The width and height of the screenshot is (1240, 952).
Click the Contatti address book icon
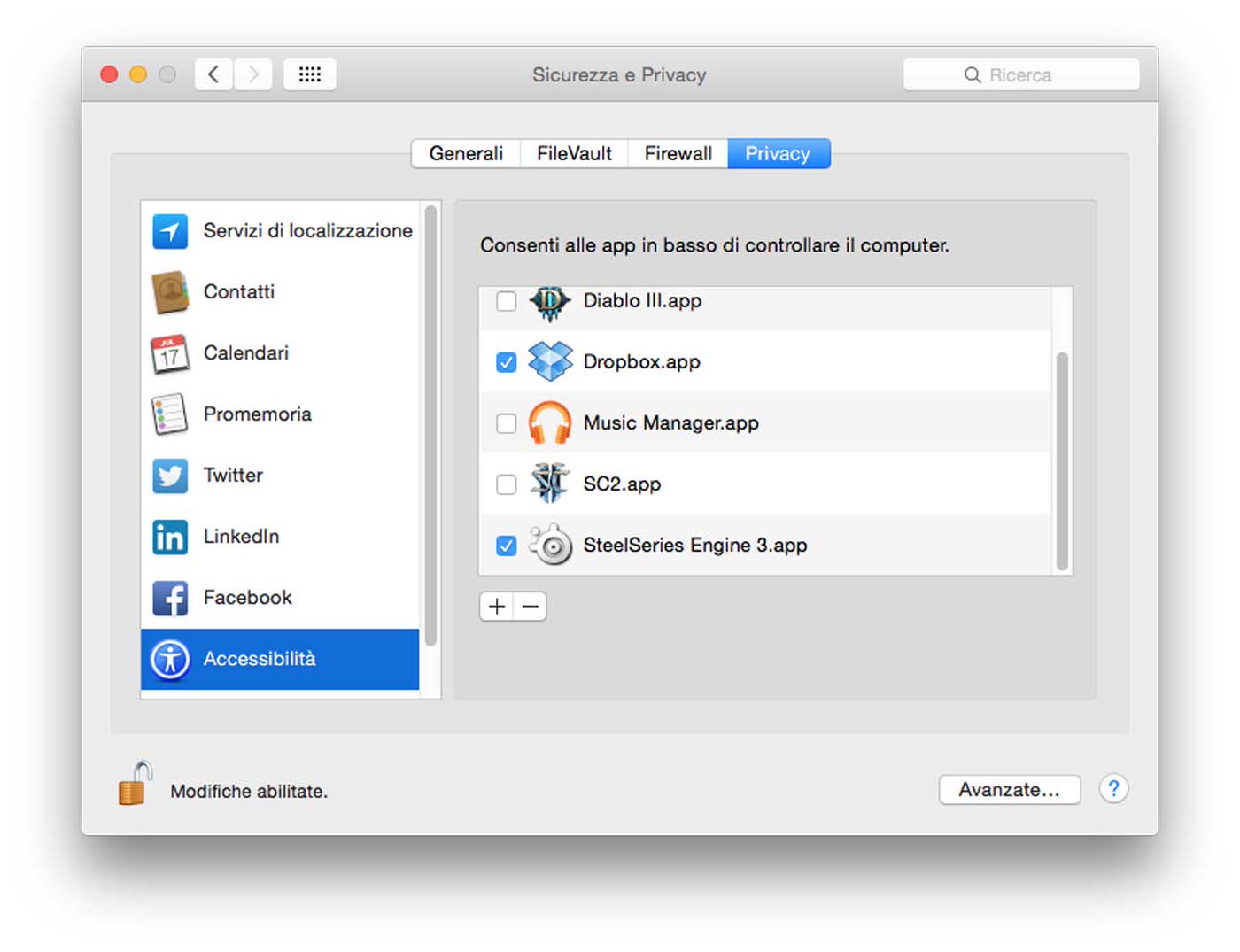click(x=170, y=292)
